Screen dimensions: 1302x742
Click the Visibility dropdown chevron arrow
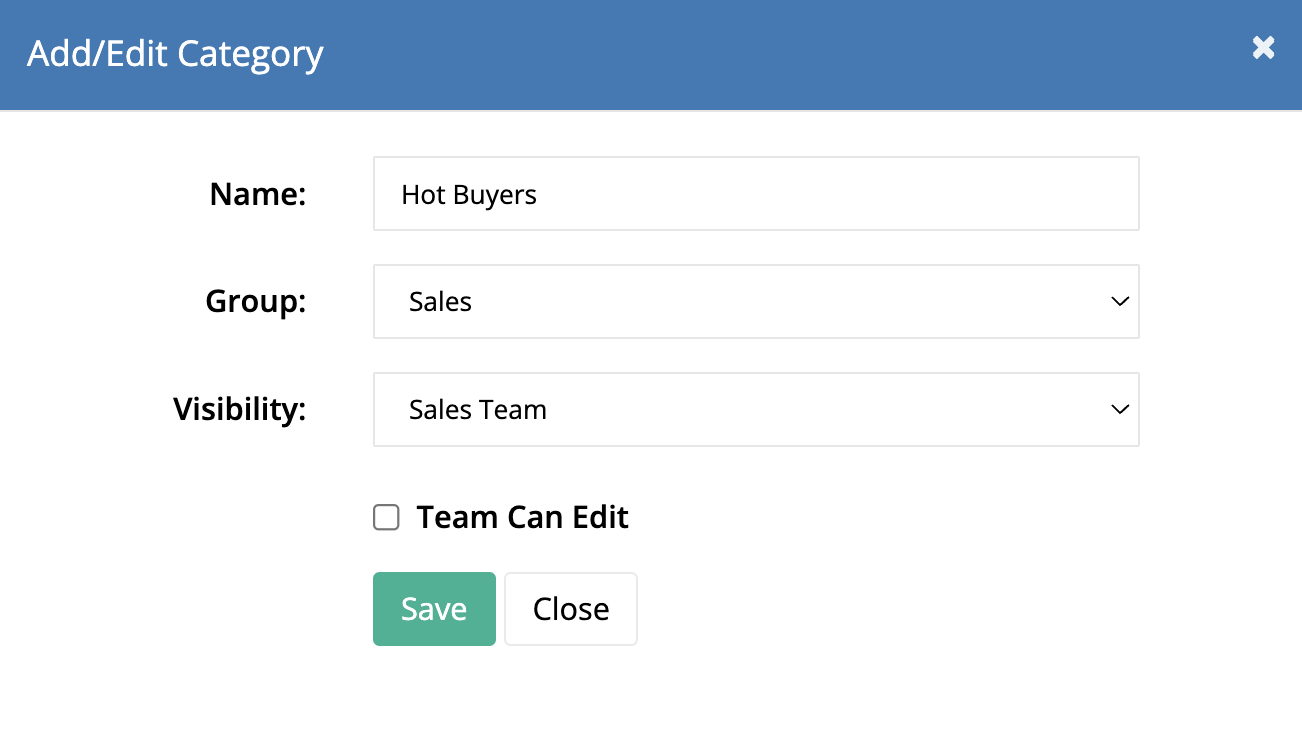(1120, 410)
